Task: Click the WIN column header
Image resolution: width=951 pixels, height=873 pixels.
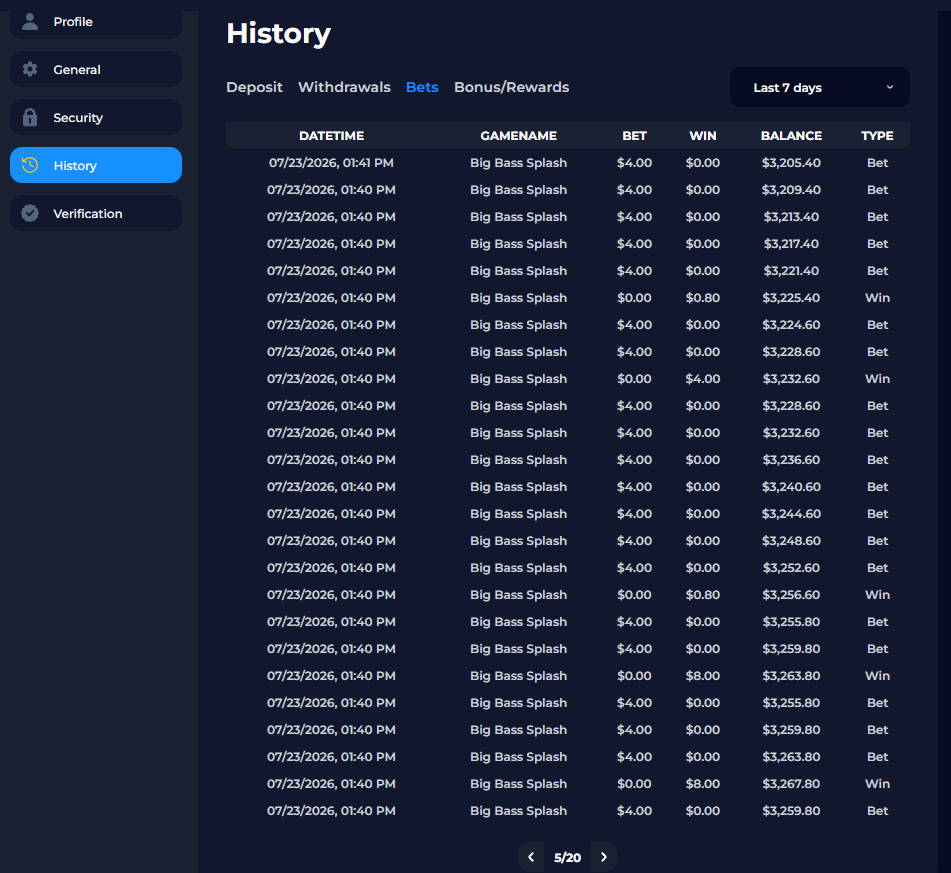Action: click(x=703, y=136)
